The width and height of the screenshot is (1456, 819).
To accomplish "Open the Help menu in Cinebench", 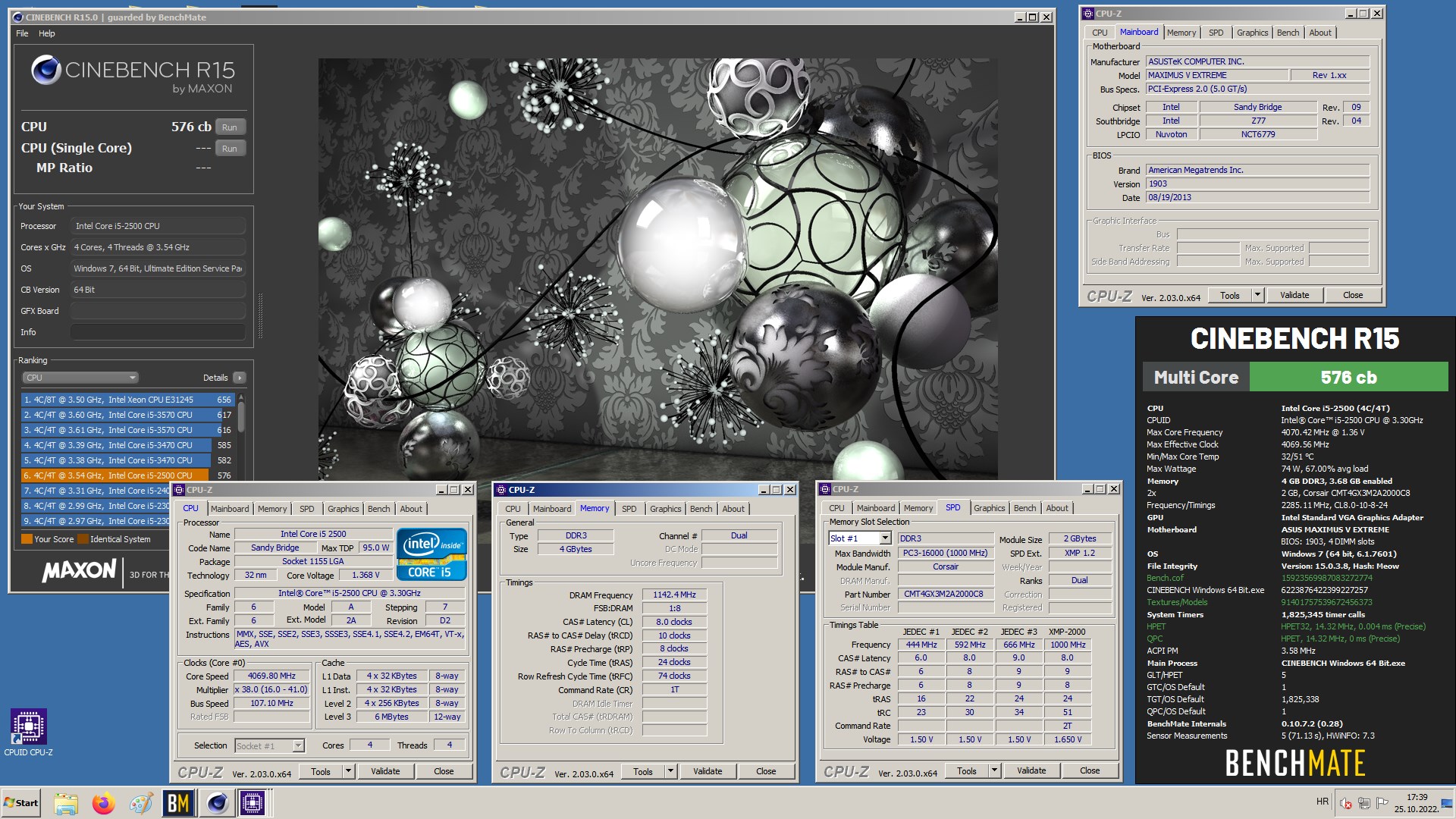I will pos(47,33).
